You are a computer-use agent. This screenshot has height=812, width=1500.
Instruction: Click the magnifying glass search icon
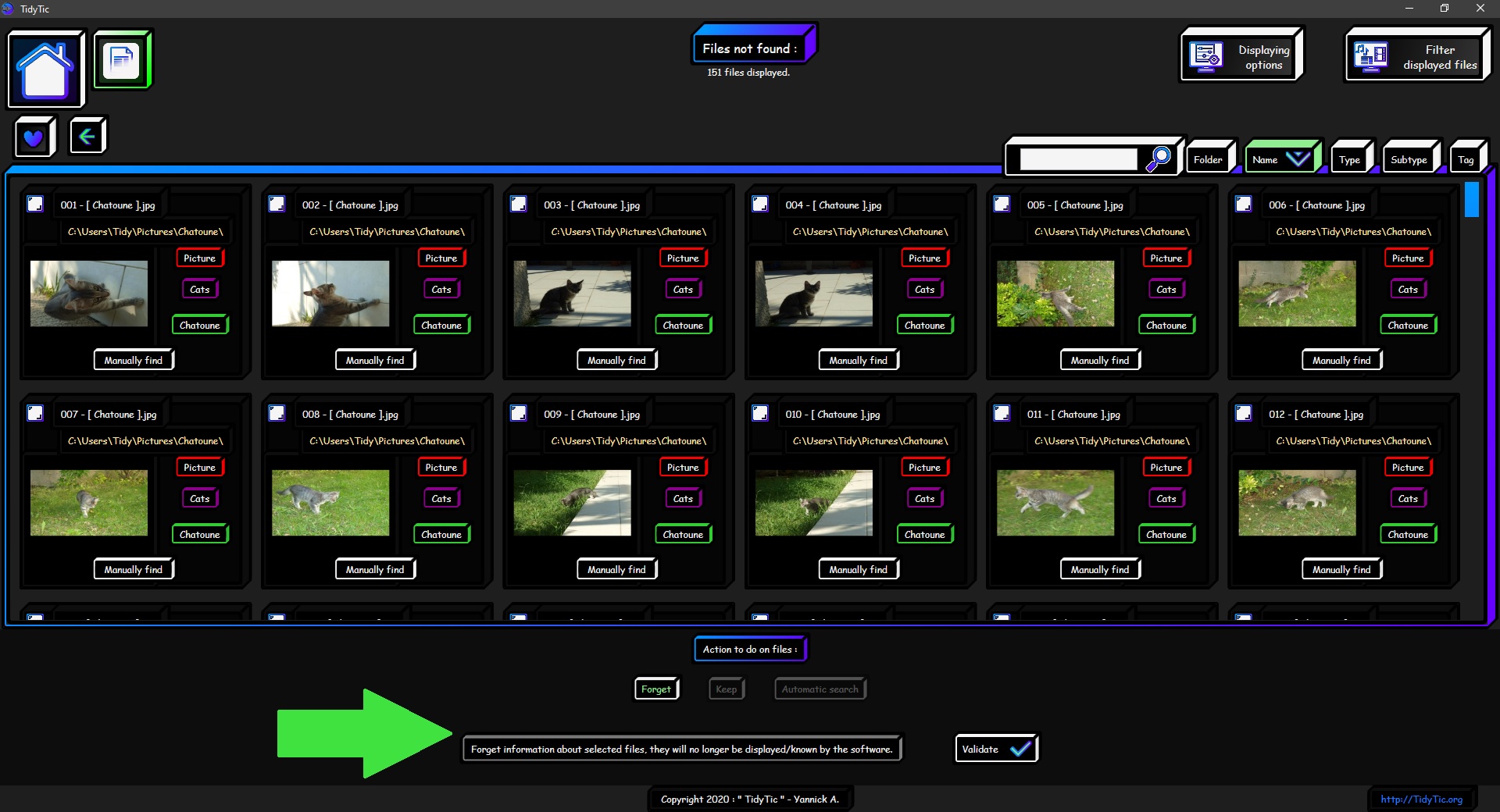(1159, 158)
